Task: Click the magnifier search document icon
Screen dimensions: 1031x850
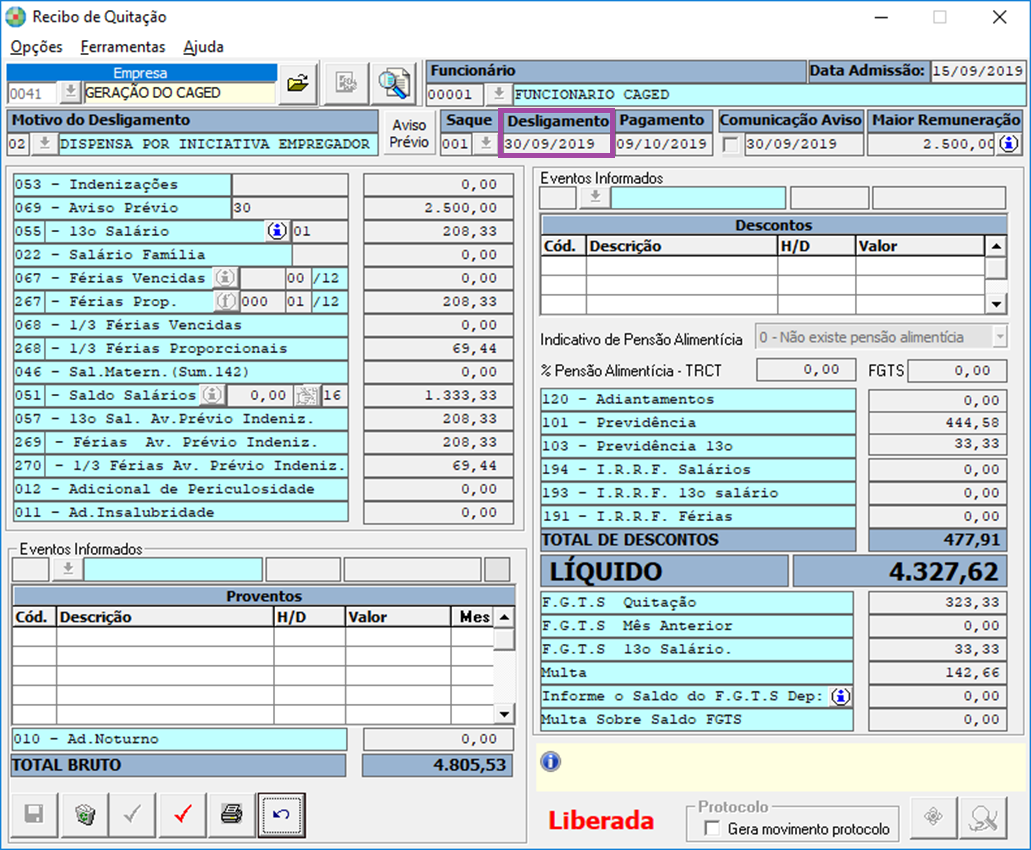Action: coord(394,83)
